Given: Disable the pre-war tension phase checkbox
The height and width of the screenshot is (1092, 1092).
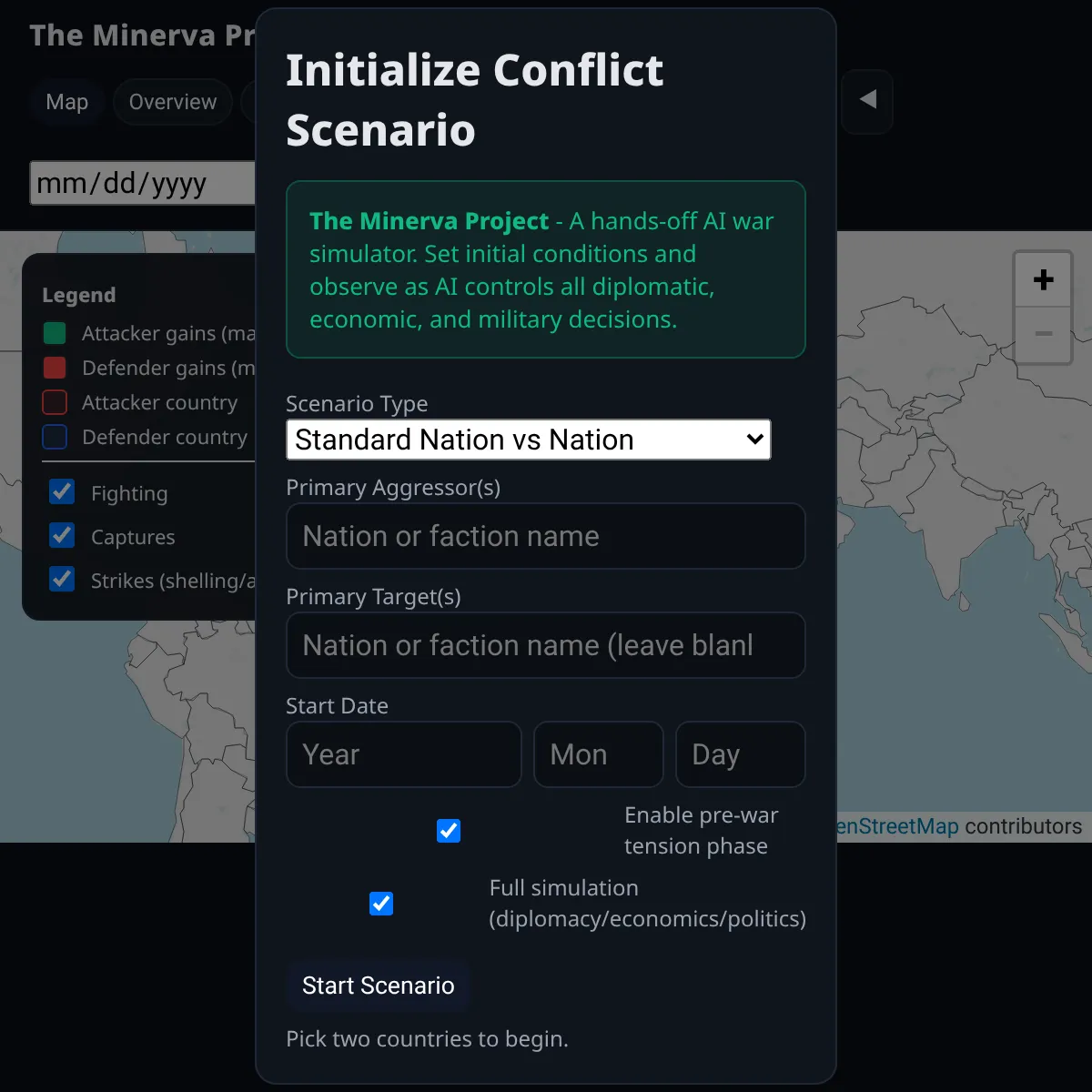Looking at the screenshot, I should (x=449, y=831).
